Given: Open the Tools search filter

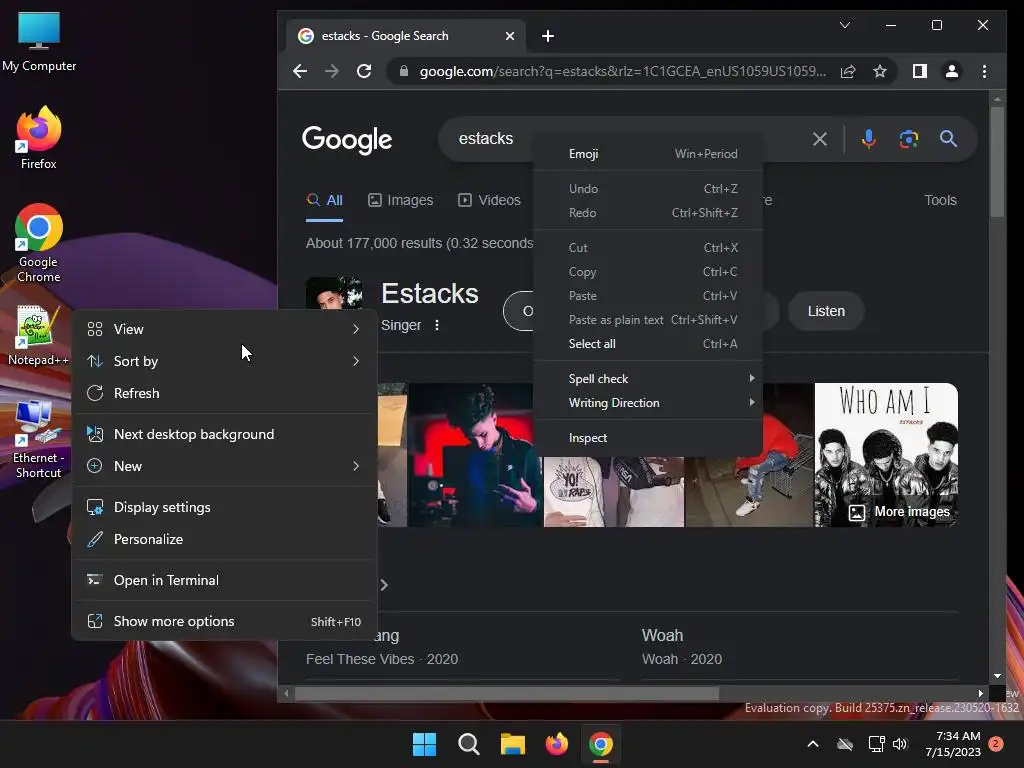Looking at the screenshot, I should pyautogui.click(x=940, y=200).
